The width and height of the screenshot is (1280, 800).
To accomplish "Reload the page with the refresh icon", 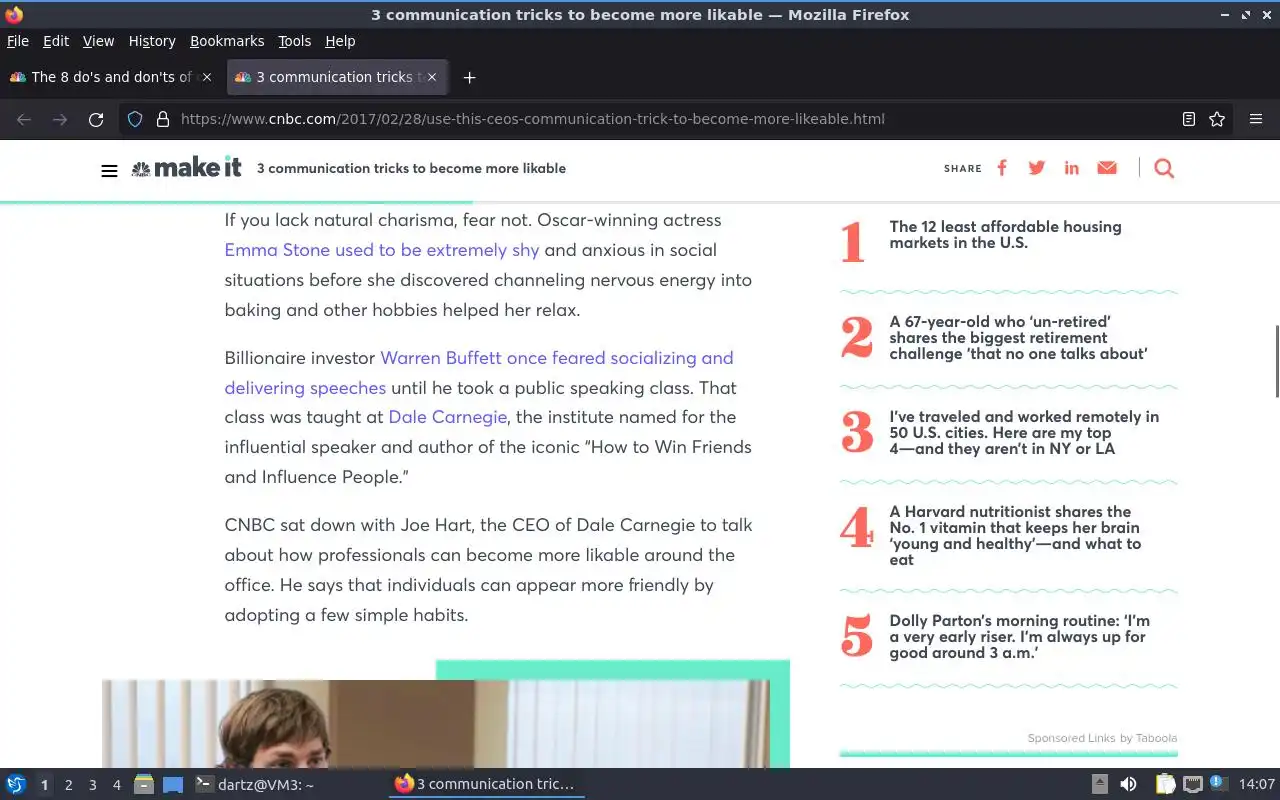I will point(96,119).
